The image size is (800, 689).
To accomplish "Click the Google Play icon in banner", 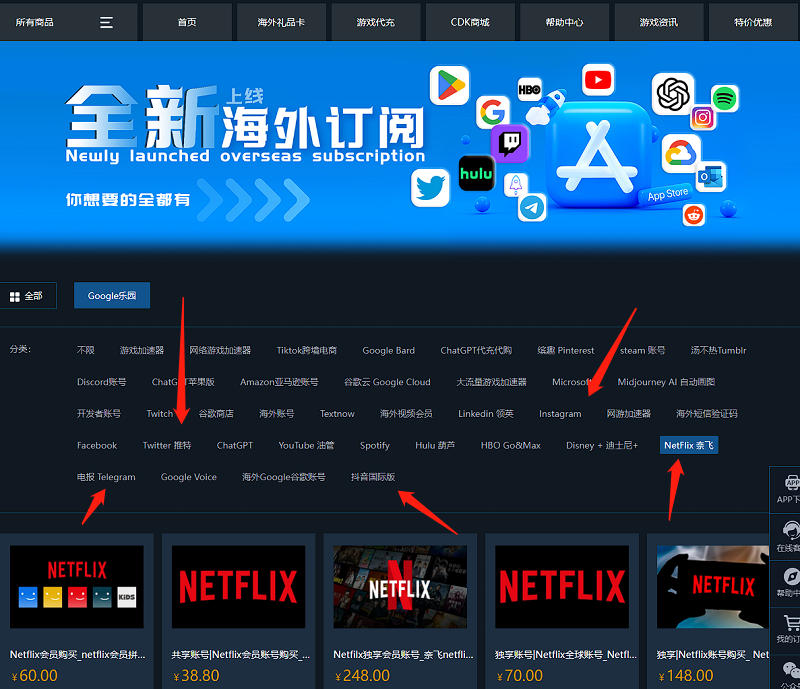I will click(449, 85).
